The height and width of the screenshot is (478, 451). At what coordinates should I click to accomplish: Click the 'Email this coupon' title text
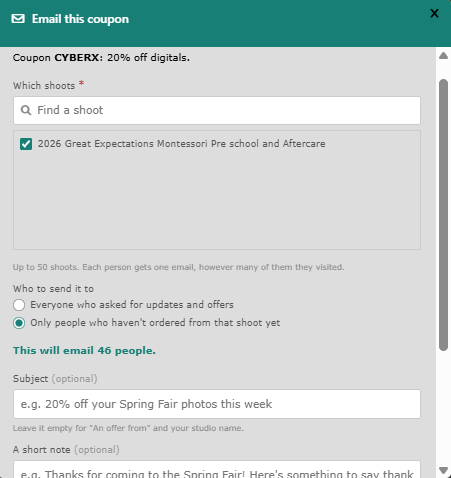pyautogui.click(x=80, y=19)
